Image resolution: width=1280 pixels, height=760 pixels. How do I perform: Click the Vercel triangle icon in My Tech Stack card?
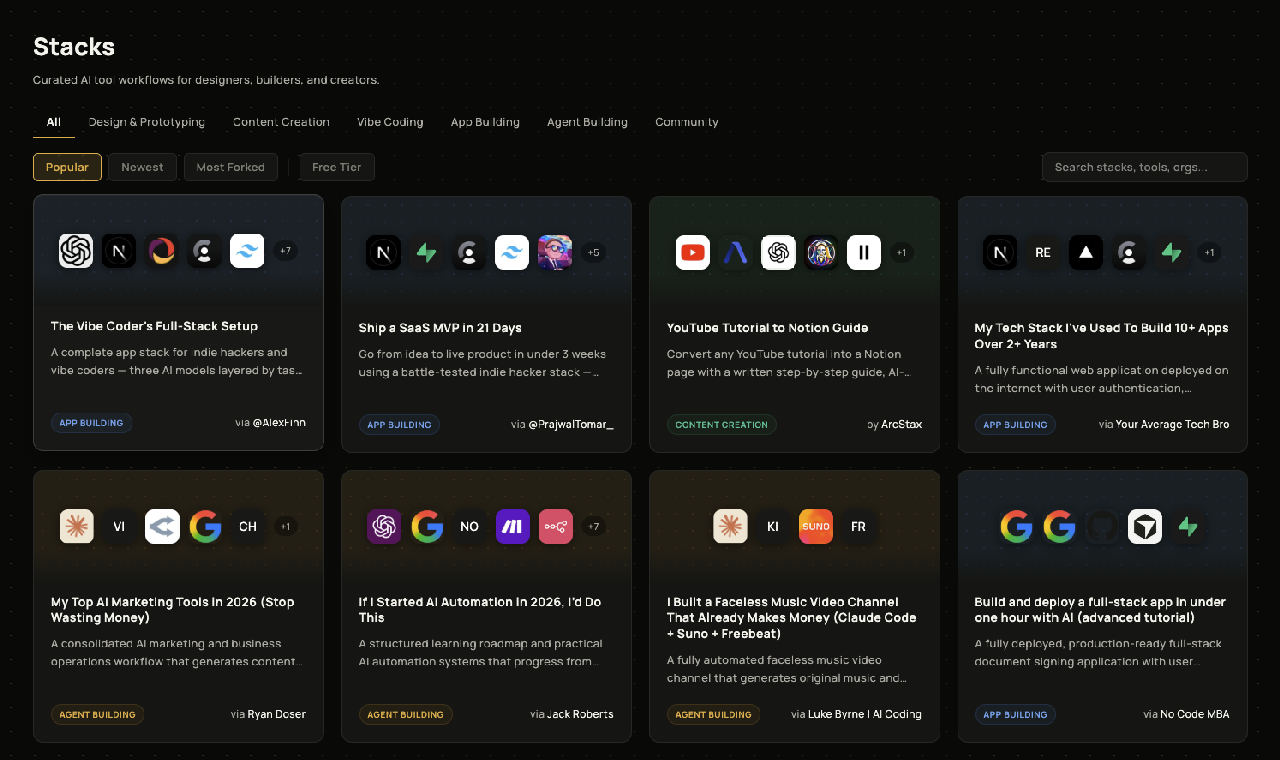pyautogui.click(x=1086, y=253)
